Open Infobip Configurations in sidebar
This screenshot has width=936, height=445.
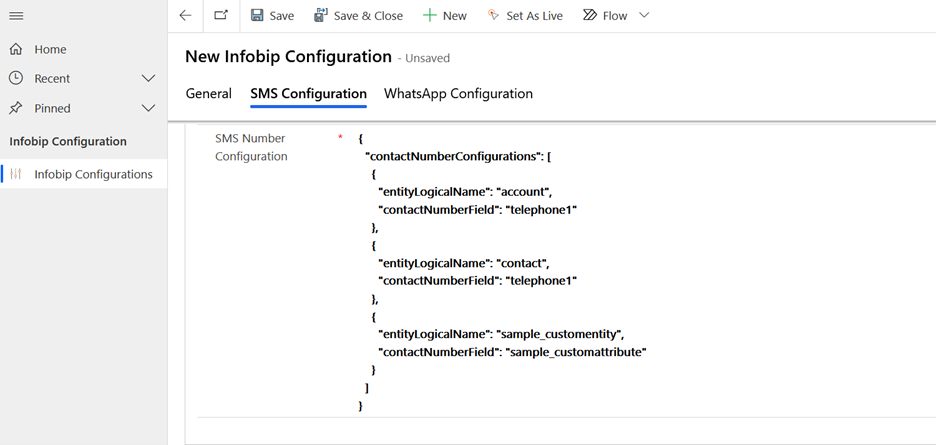click(92, 174)
